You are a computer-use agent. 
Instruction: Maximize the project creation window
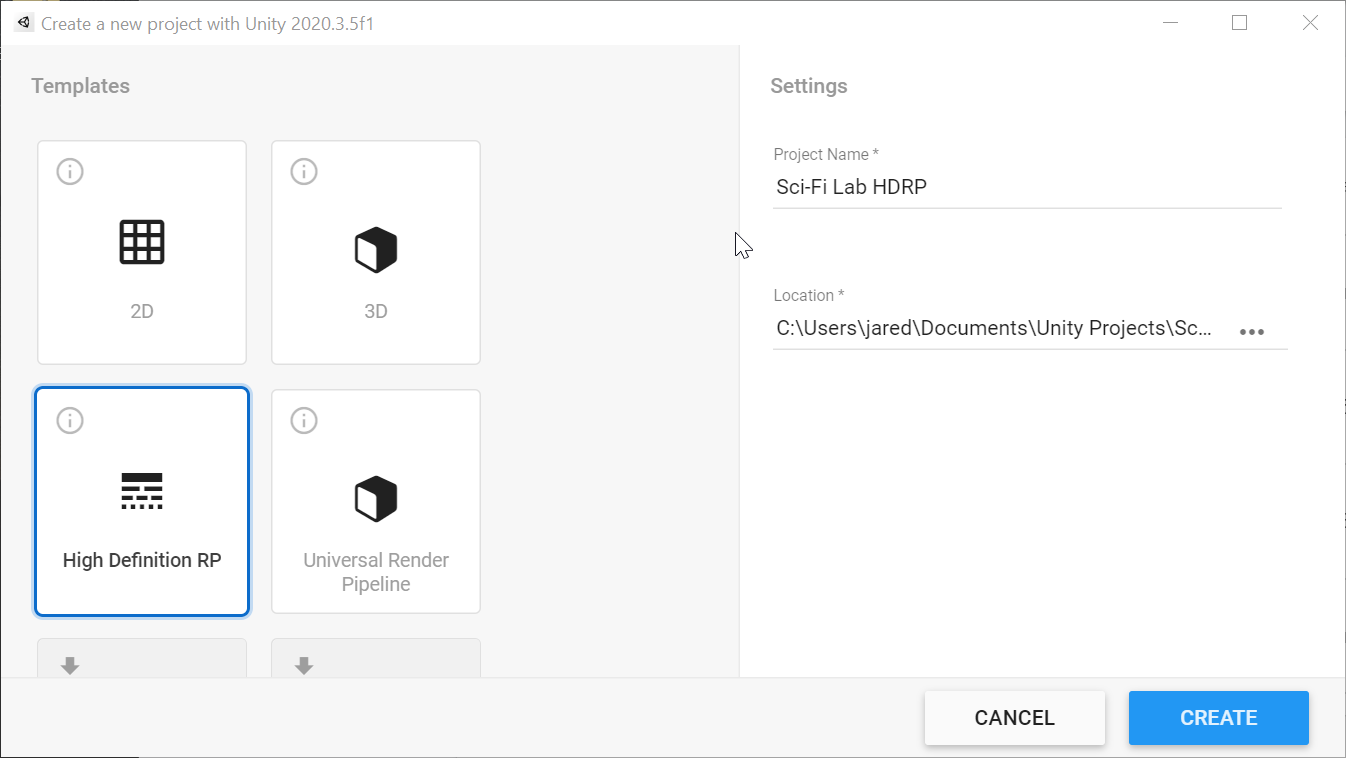pos(1240,23)
